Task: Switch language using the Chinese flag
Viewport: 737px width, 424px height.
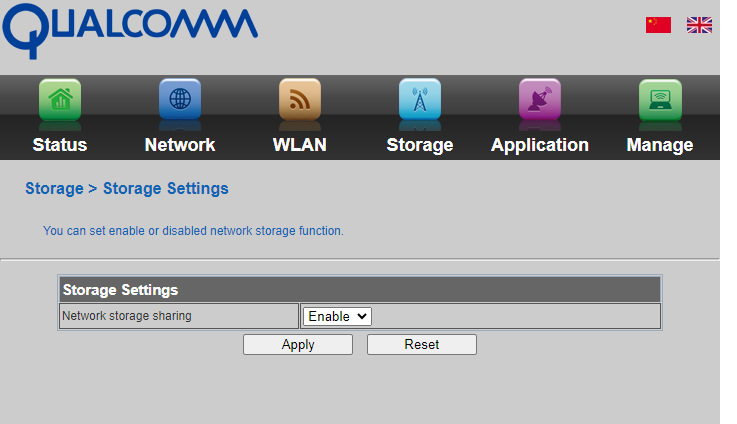Action: pyautogui.click(x=658, y=25)
